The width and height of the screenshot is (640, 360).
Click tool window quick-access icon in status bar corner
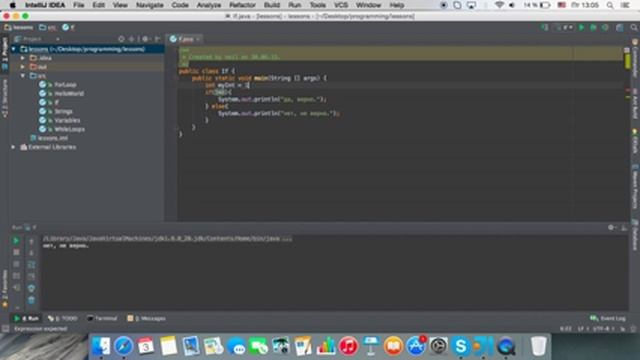(5, 329)
